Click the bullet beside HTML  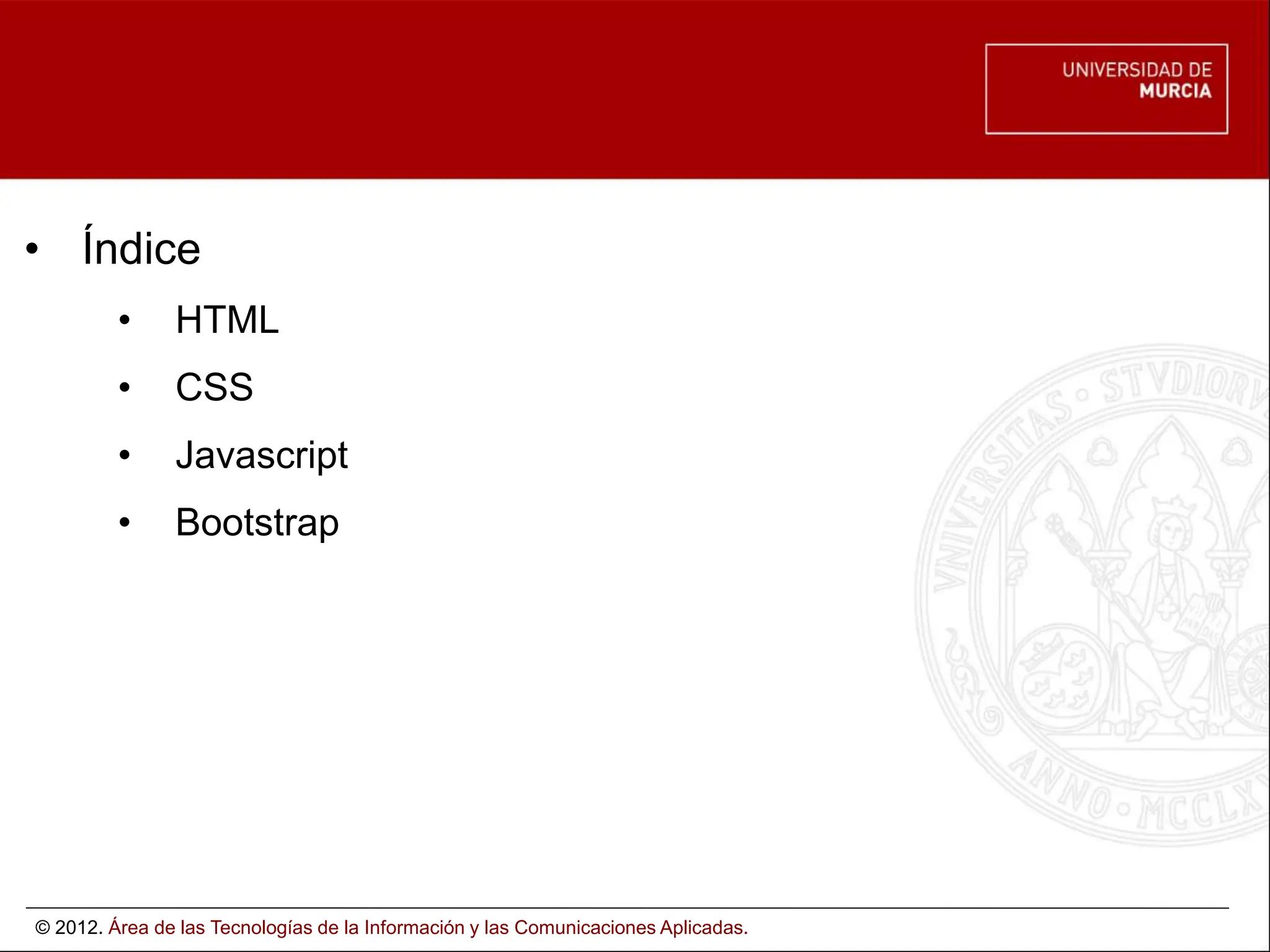click(x=125, y=320)
